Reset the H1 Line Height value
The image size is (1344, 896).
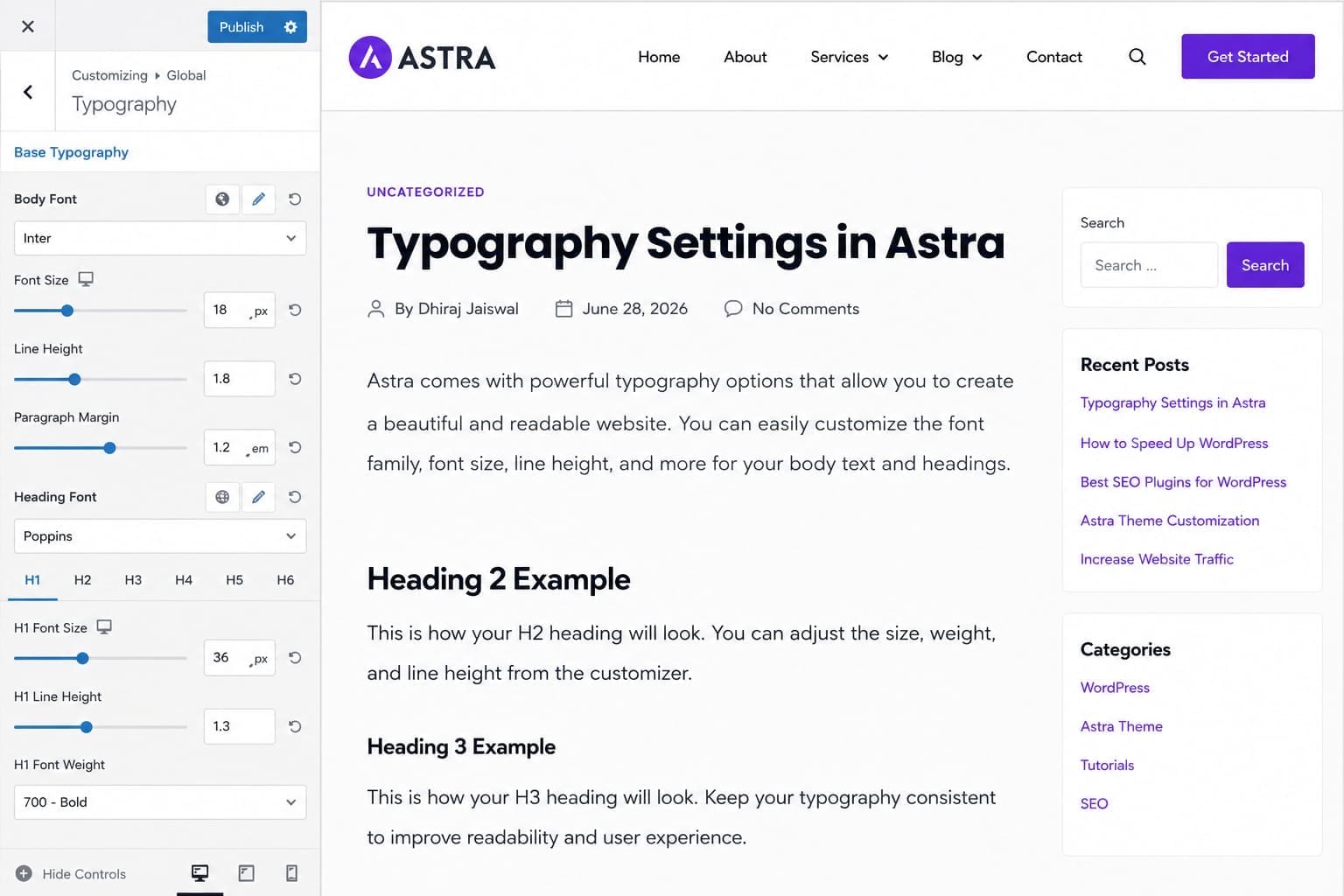(295, 726)
